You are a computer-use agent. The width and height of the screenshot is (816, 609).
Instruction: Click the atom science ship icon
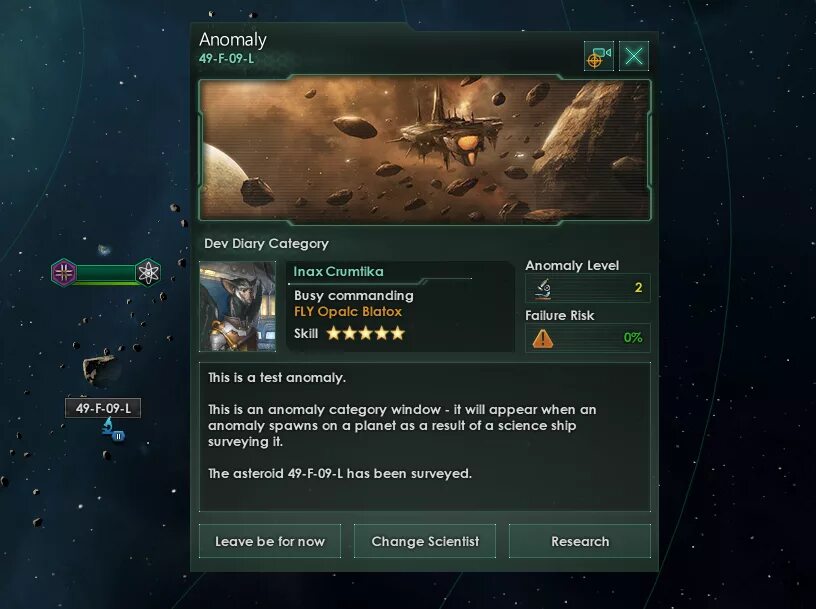pos(148,272)
